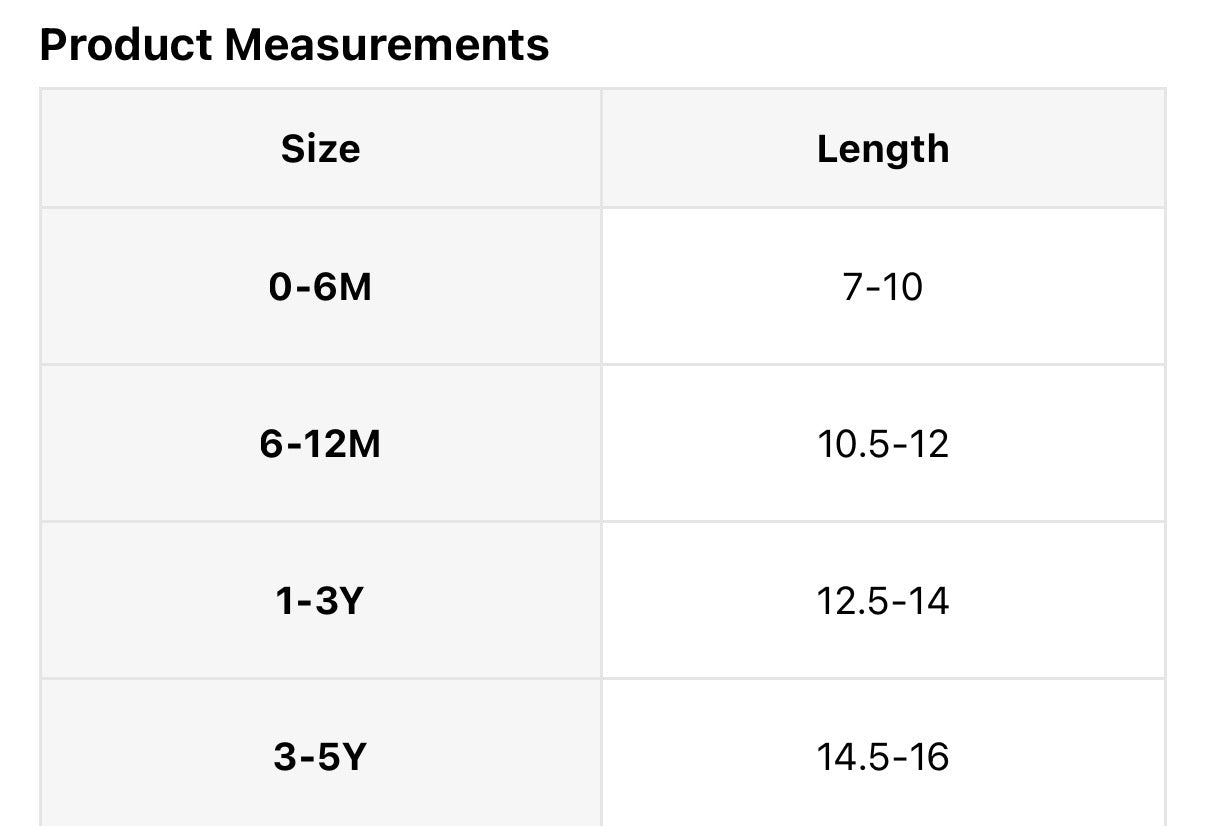Click the 6-12M size cell

[x=320, y=444]
